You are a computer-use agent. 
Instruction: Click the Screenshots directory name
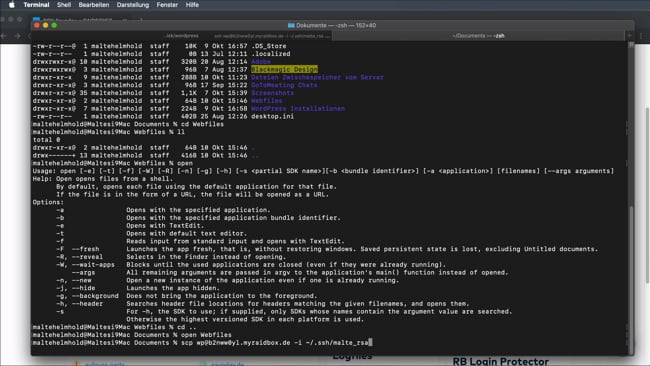(272, 93)
